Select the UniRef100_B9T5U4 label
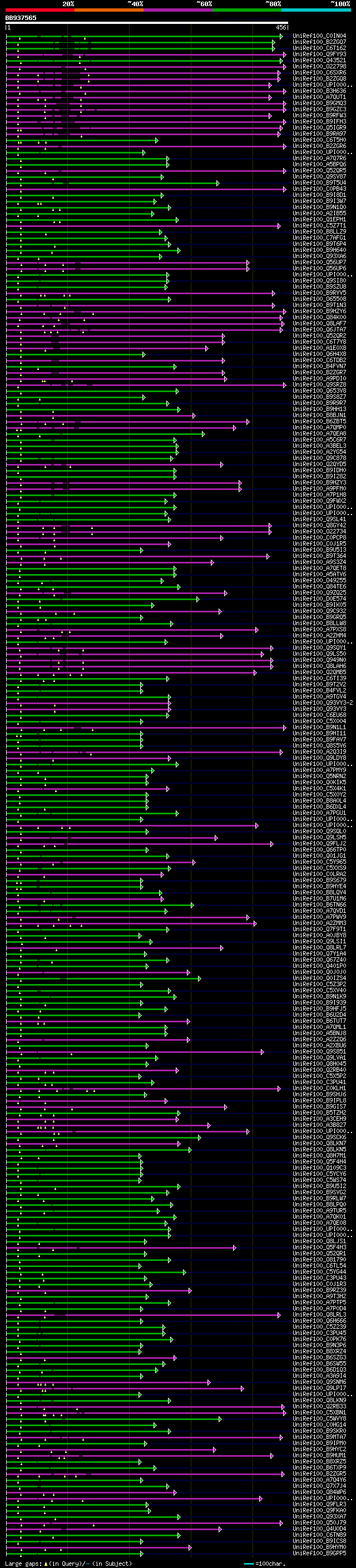 coord(319,182)
